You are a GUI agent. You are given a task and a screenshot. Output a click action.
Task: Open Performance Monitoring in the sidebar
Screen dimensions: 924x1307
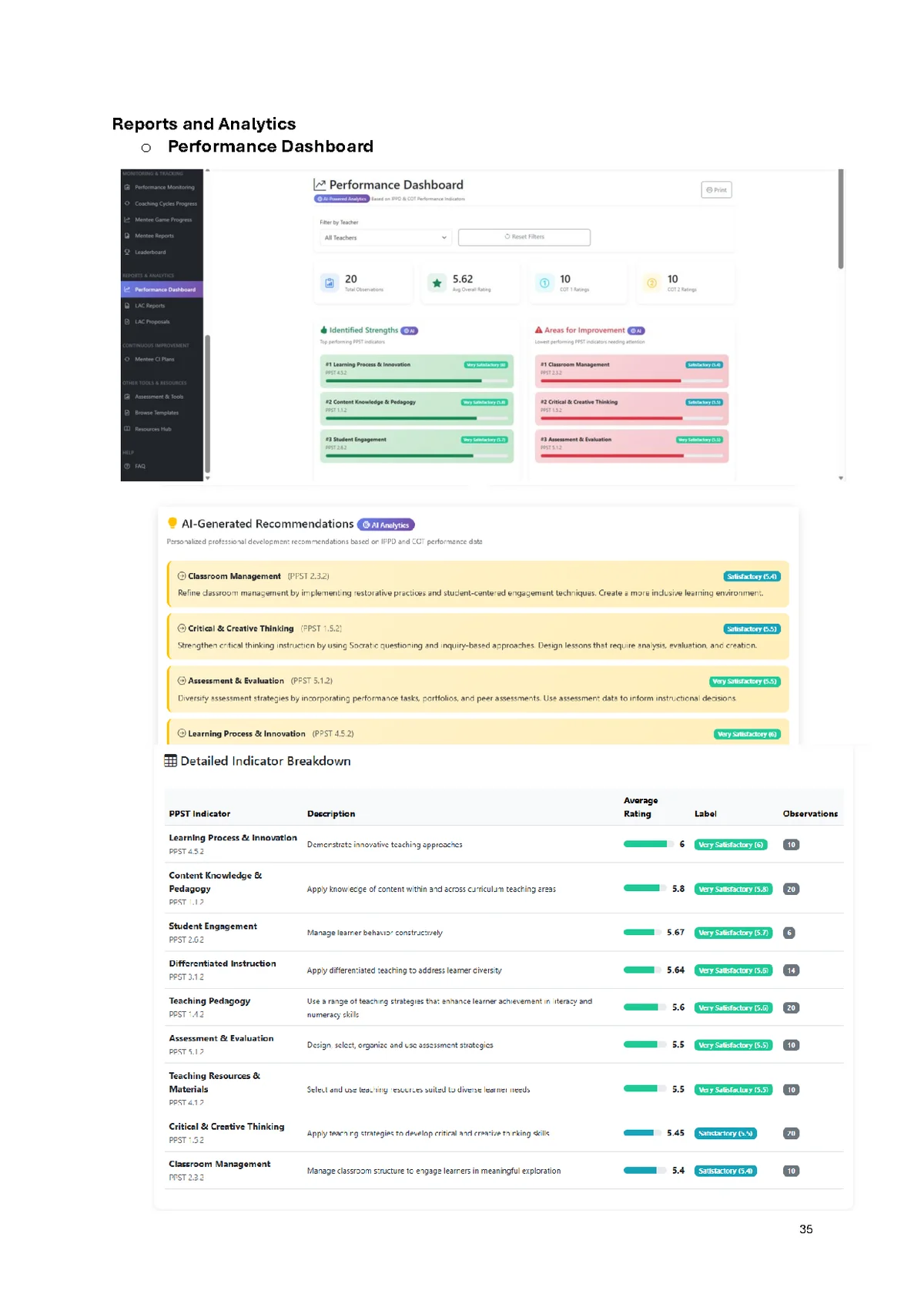[164, 187]
